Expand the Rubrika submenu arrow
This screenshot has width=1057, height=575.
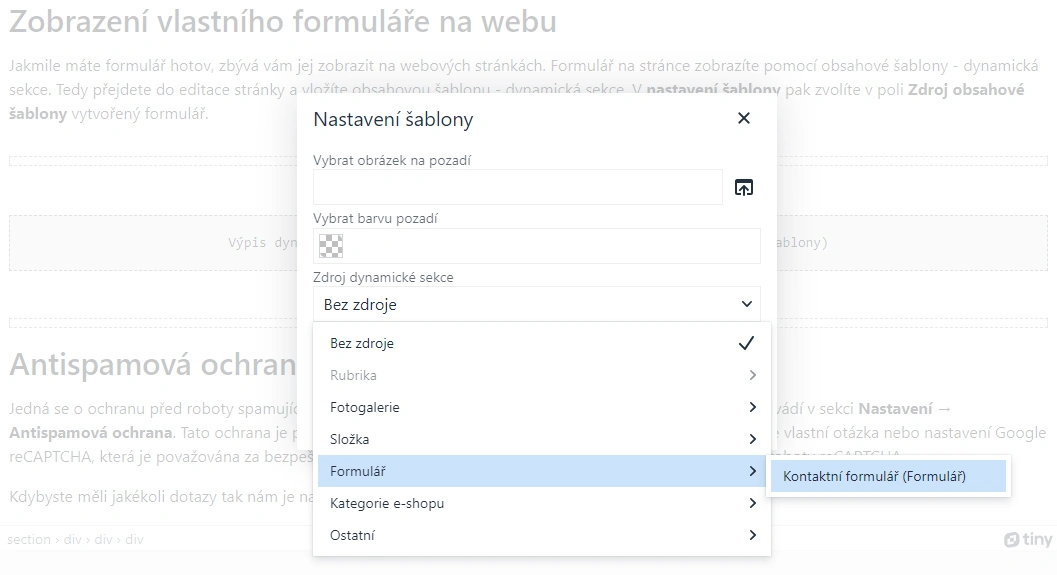point(752,375)
